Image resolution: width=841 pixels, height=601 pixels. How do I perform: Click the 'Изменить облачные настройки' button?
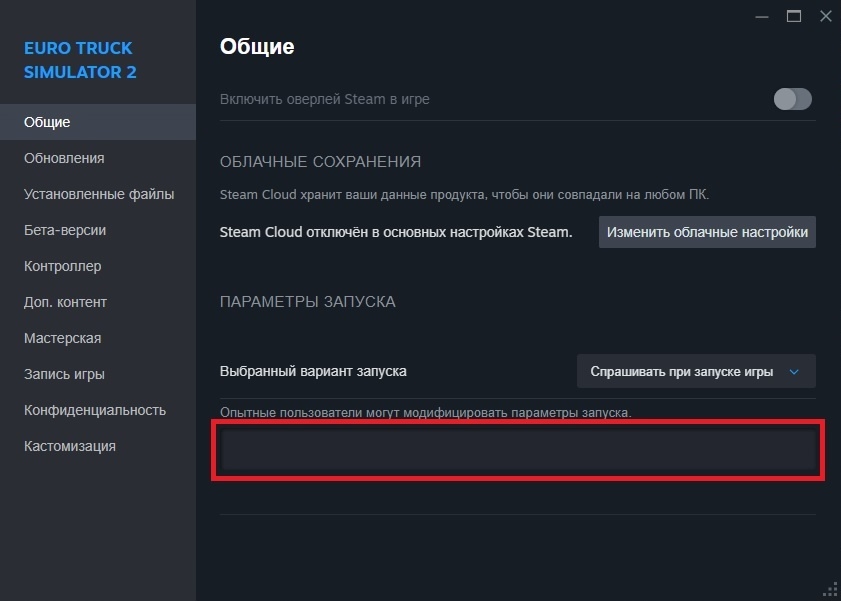pos(707,232)
